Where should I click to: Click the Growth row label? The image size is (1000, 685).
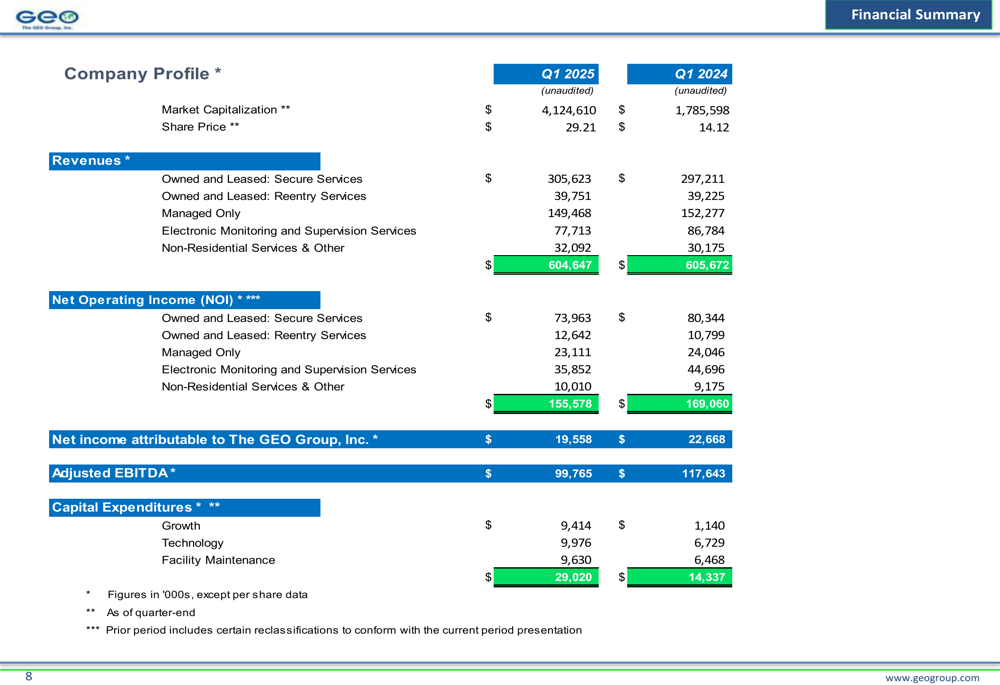180,526
